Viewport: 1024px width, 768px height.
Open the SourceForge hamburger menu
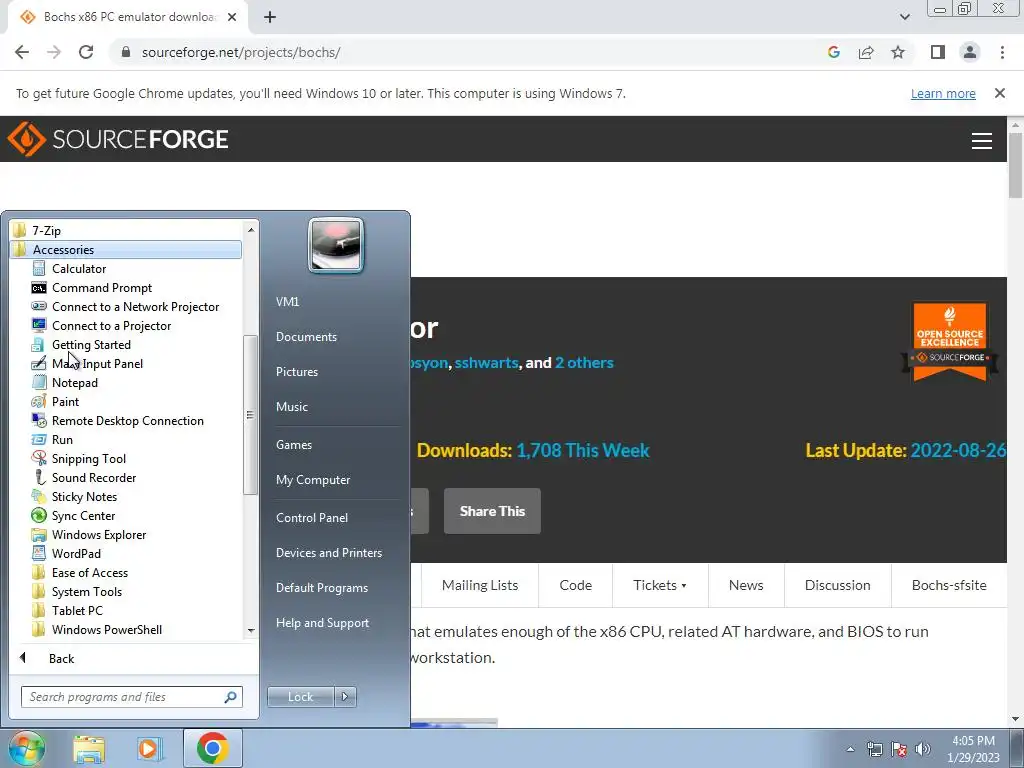coord(982,140)
